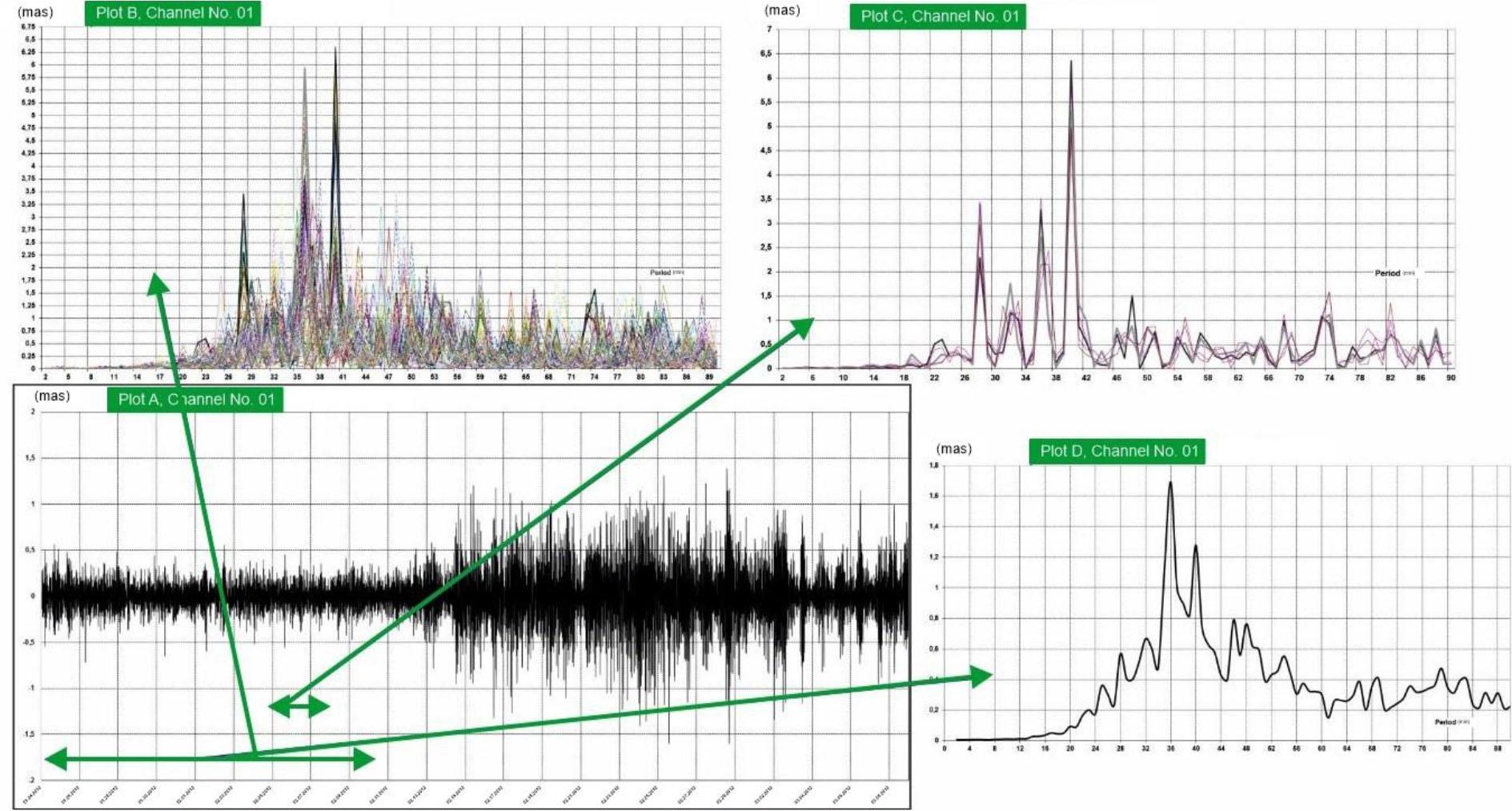The height and width of the screenshot is (811, 1512).
Task: Click the "(mas)" unit label above Plot A
Action: click(x=52, y=396)
